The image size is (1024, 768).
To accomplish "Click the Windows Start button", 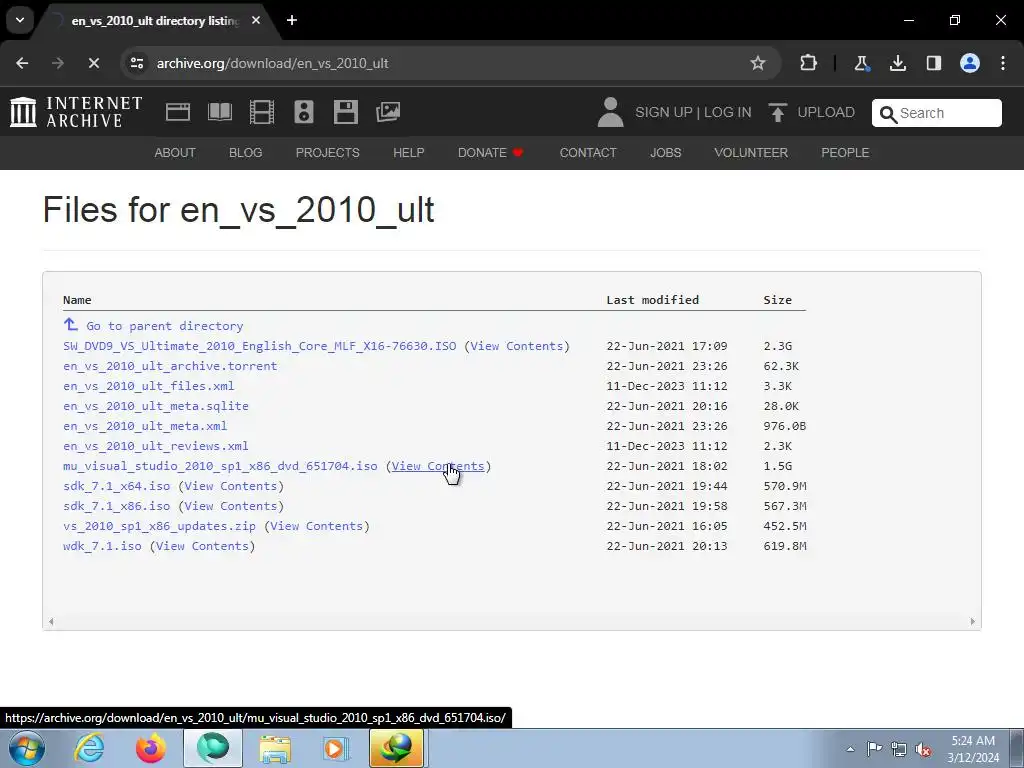I will click(27, 748).
